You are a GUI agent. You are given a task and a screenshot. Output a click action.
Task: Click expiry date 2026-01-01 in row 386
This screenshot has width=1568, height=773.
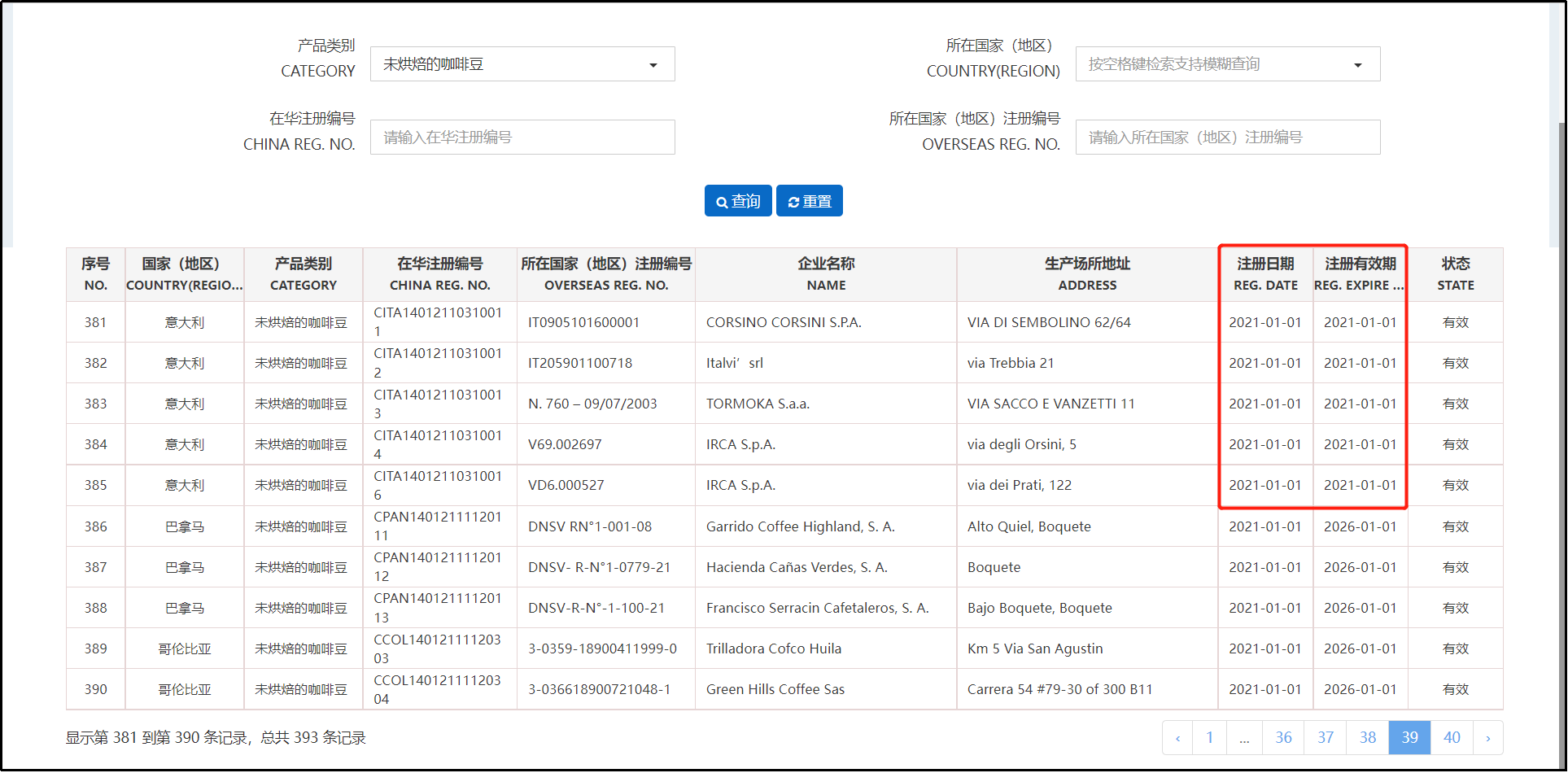(x=1360, y=526)
